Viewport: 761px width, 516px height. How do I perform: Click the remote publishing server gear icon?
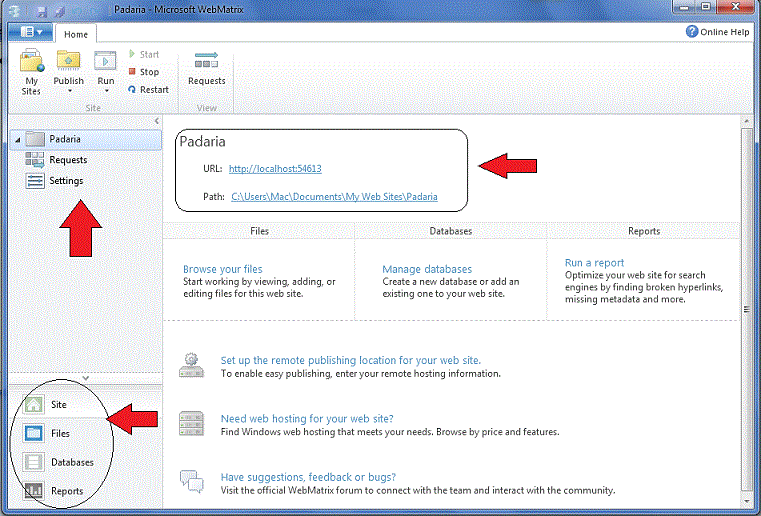(x=191, y=365)
